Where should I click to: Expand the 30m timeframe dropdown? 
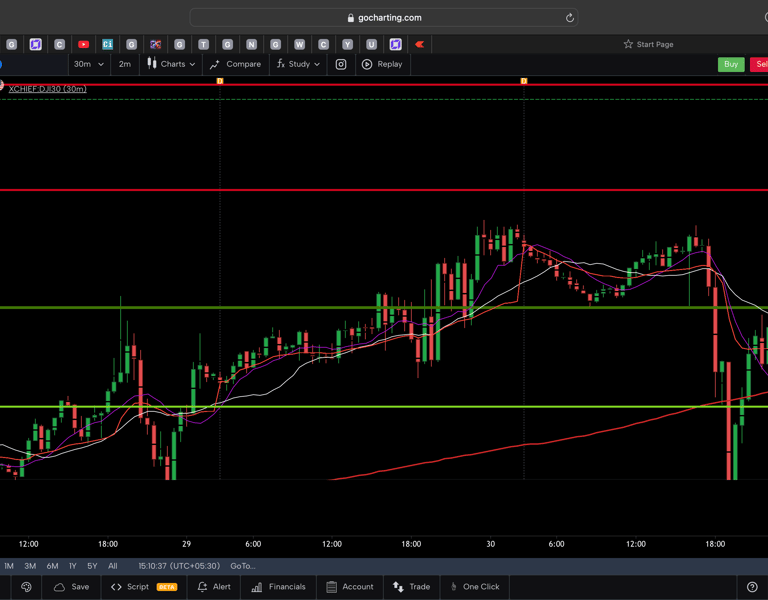pos(89,64)
